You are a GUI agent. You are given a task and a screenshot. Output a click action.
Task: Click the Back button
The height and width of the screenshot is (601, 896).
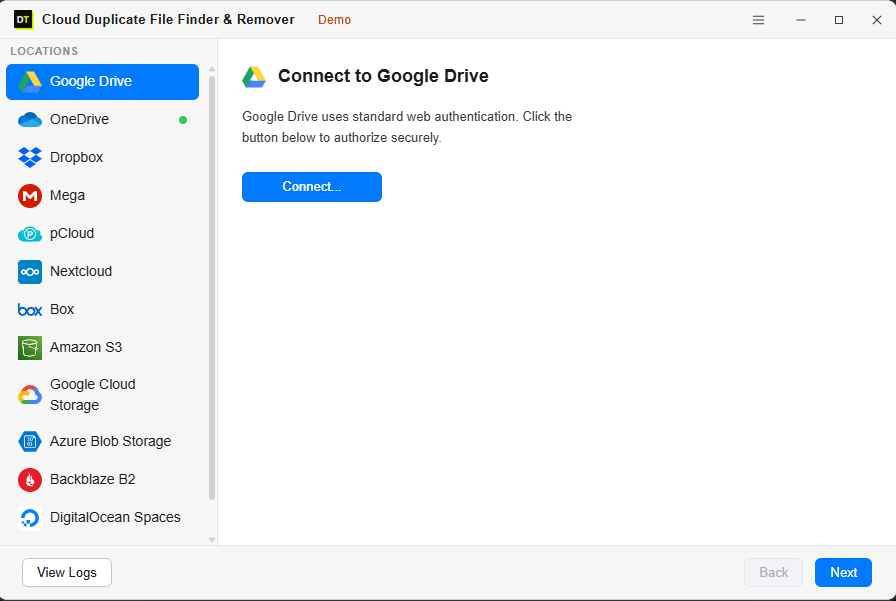tap(773, 572)
